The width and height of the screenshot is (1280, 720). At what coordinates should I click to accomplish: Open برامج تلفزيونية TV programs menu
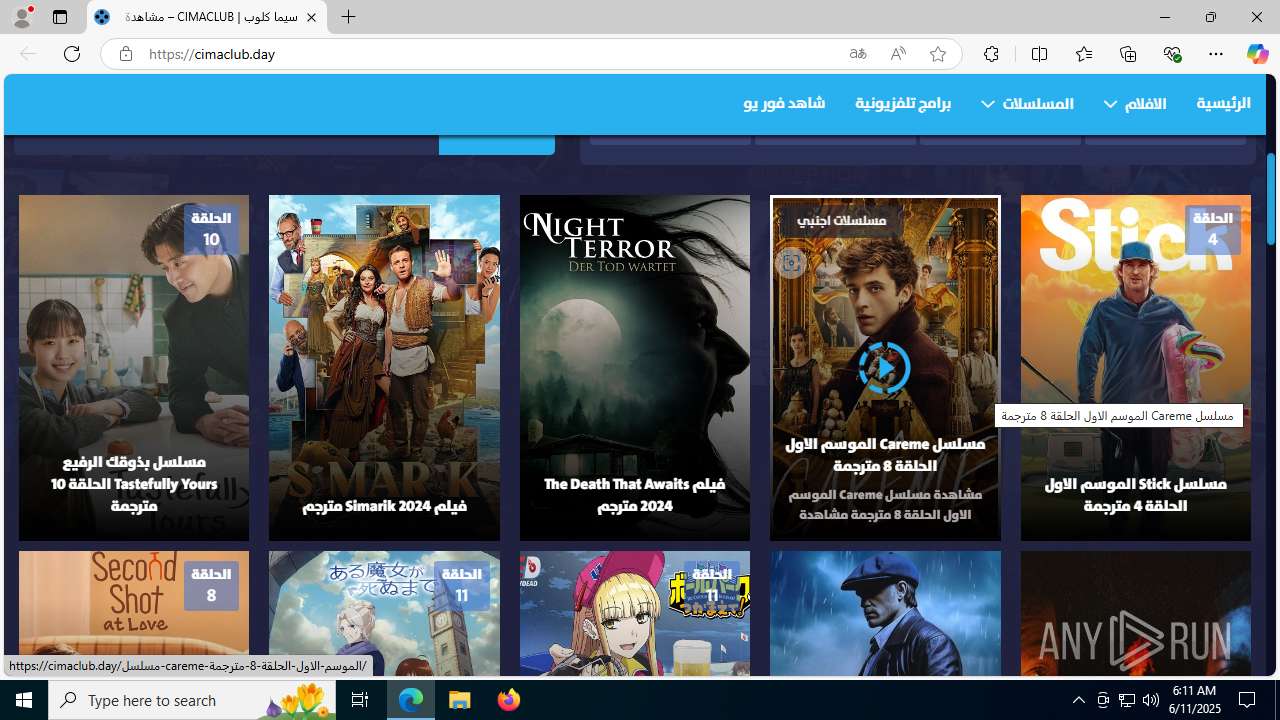903,104
